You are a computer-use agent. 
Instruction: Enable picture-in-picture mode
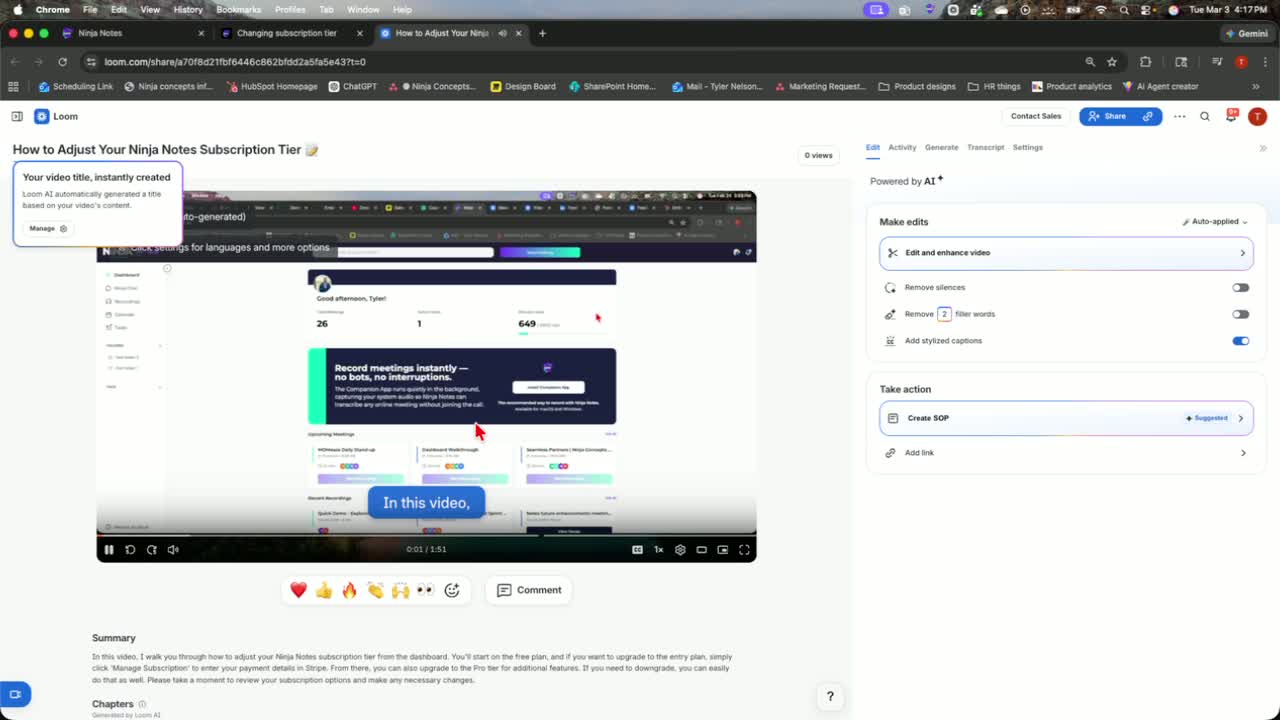click(x=723, y=549)
